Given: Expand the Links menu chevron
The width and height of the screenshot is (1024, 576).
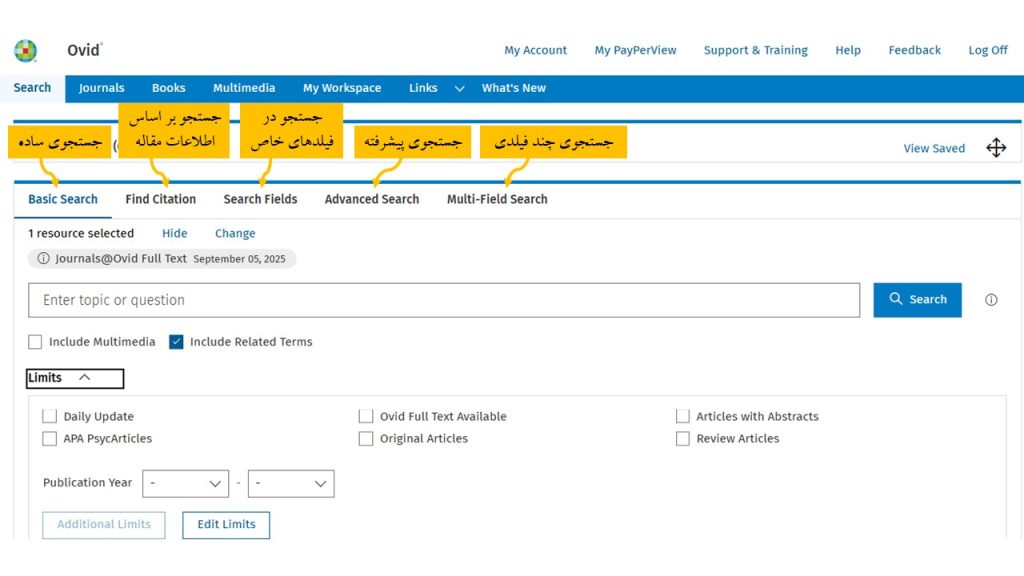Looking at the screenshot, I should point(459,88).
